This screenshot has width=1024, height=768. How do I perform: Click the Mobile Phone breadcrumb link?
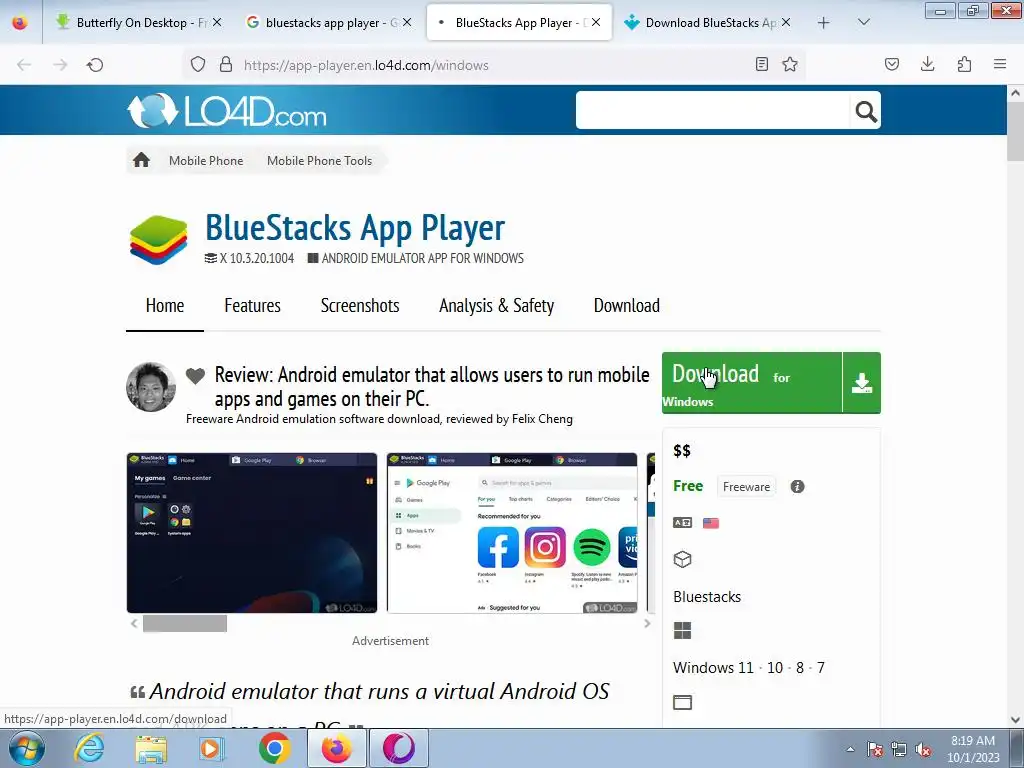[x=206, y=161]
